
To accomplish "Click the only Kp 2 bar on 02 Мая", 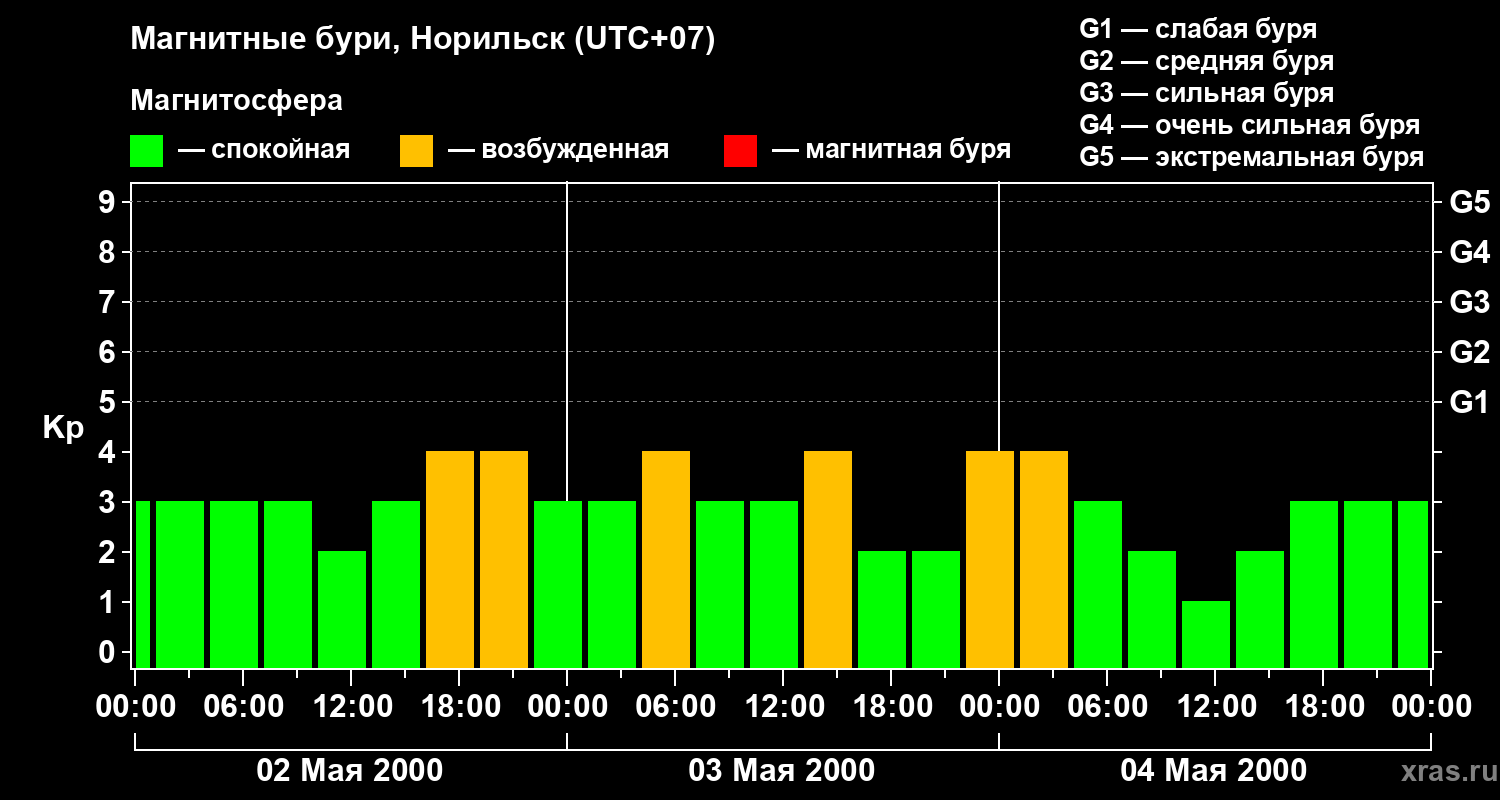I will click(342, 609).
